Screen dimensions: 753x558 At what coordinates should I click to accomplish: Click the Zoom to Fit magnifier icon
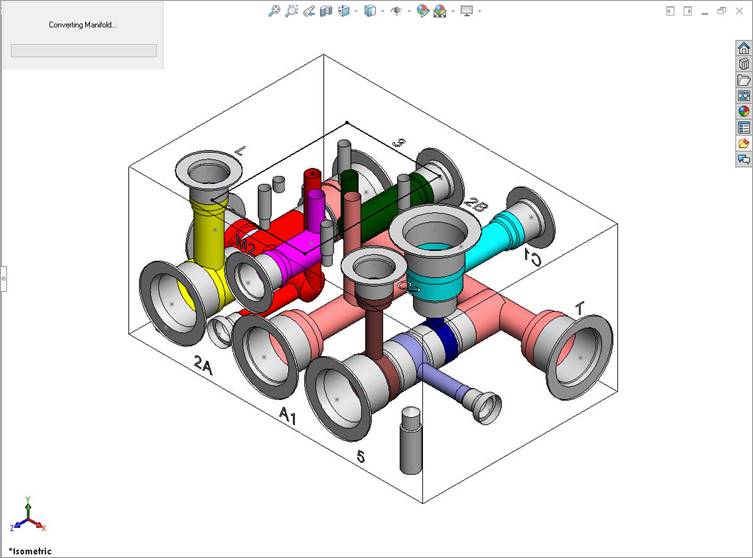(x=274, y=11)
